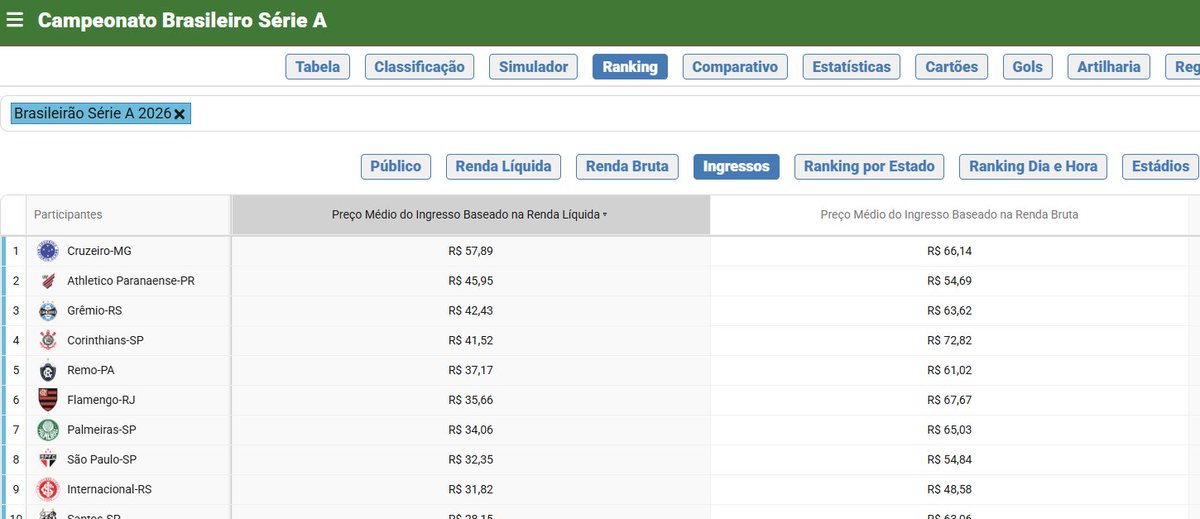Open Ranking Dia e Hora
1200x519 pixels.
(x=1033, y=166)
